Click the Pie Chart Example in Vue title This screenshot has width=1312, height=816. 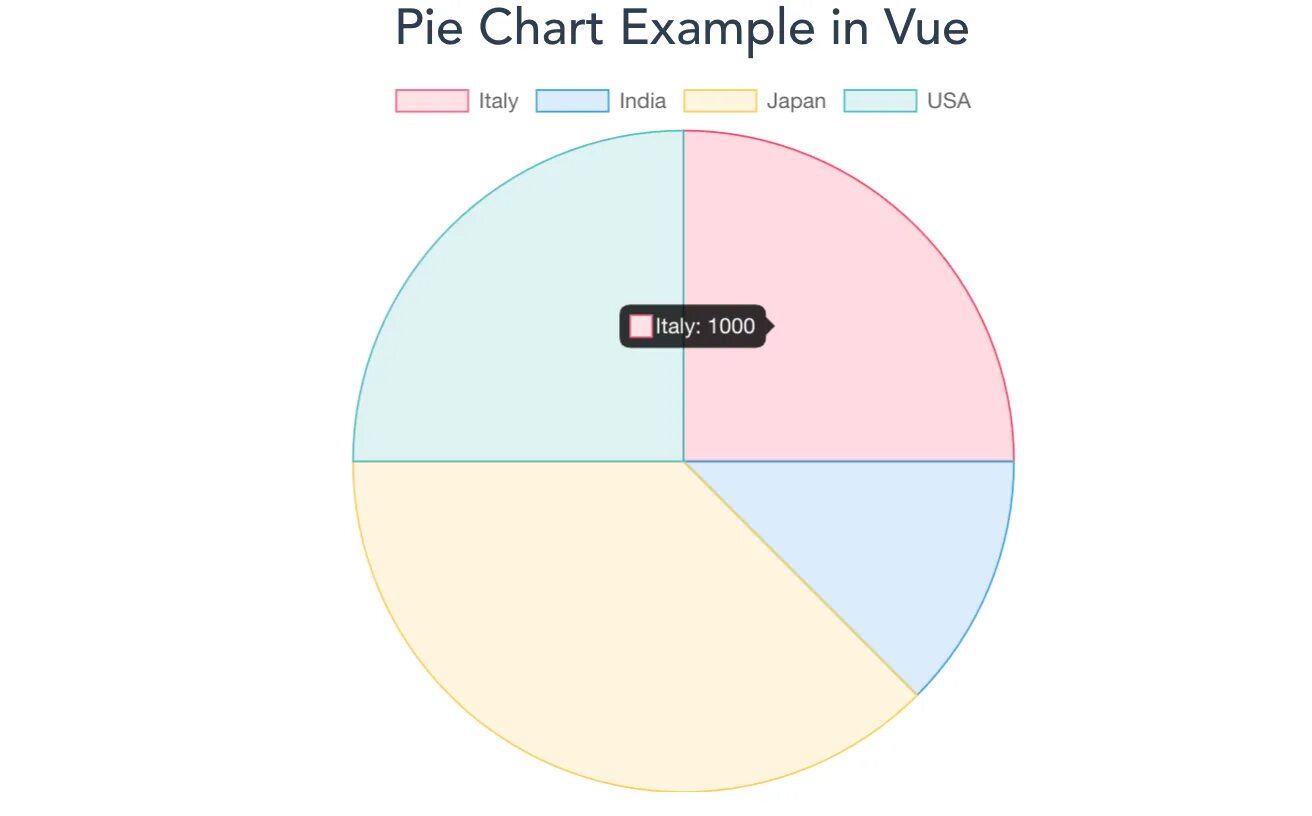pos(683,28)
